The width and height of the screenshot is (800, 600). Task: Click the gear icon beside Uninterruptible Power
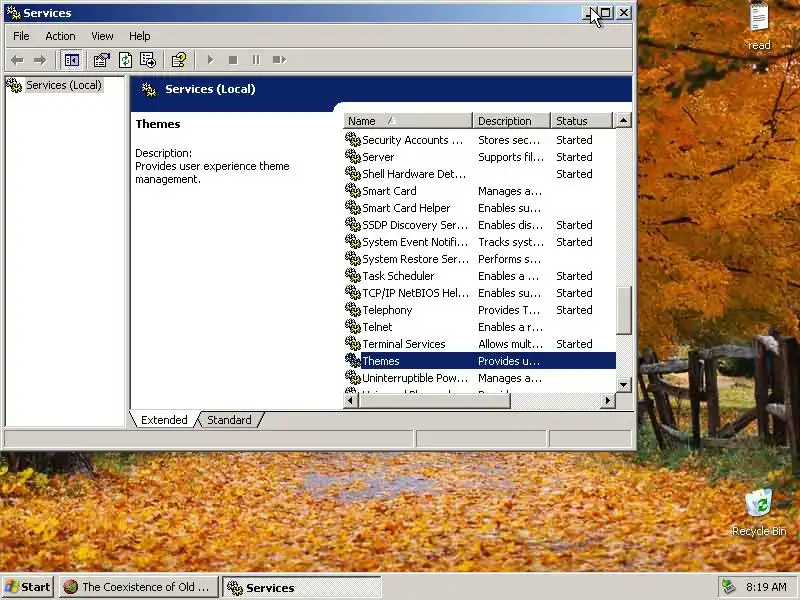coord(353,377)
